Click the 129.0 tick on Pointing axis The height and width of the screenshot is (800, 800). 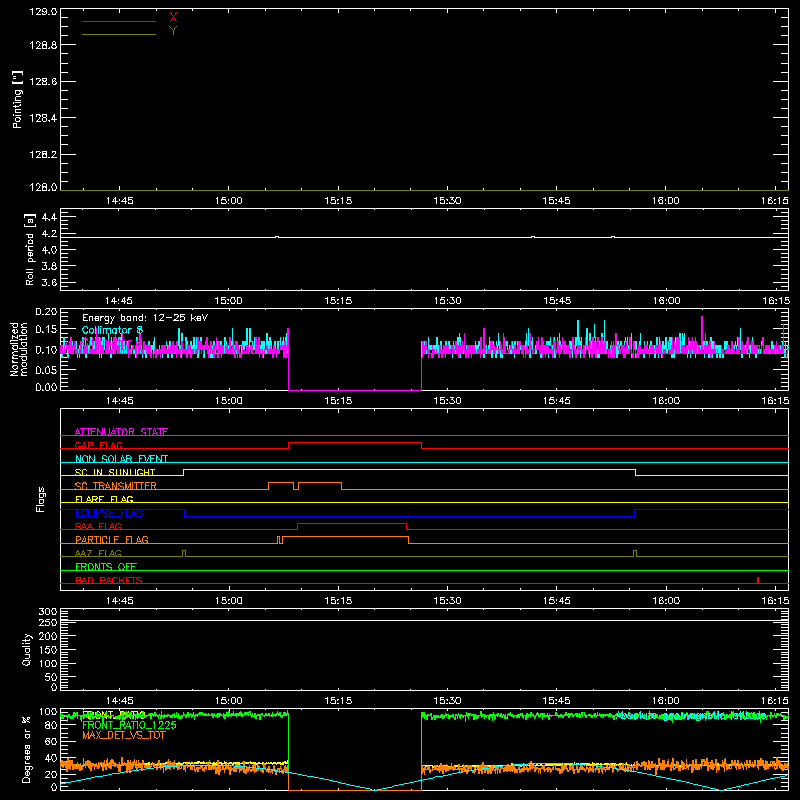coord(43,11)
